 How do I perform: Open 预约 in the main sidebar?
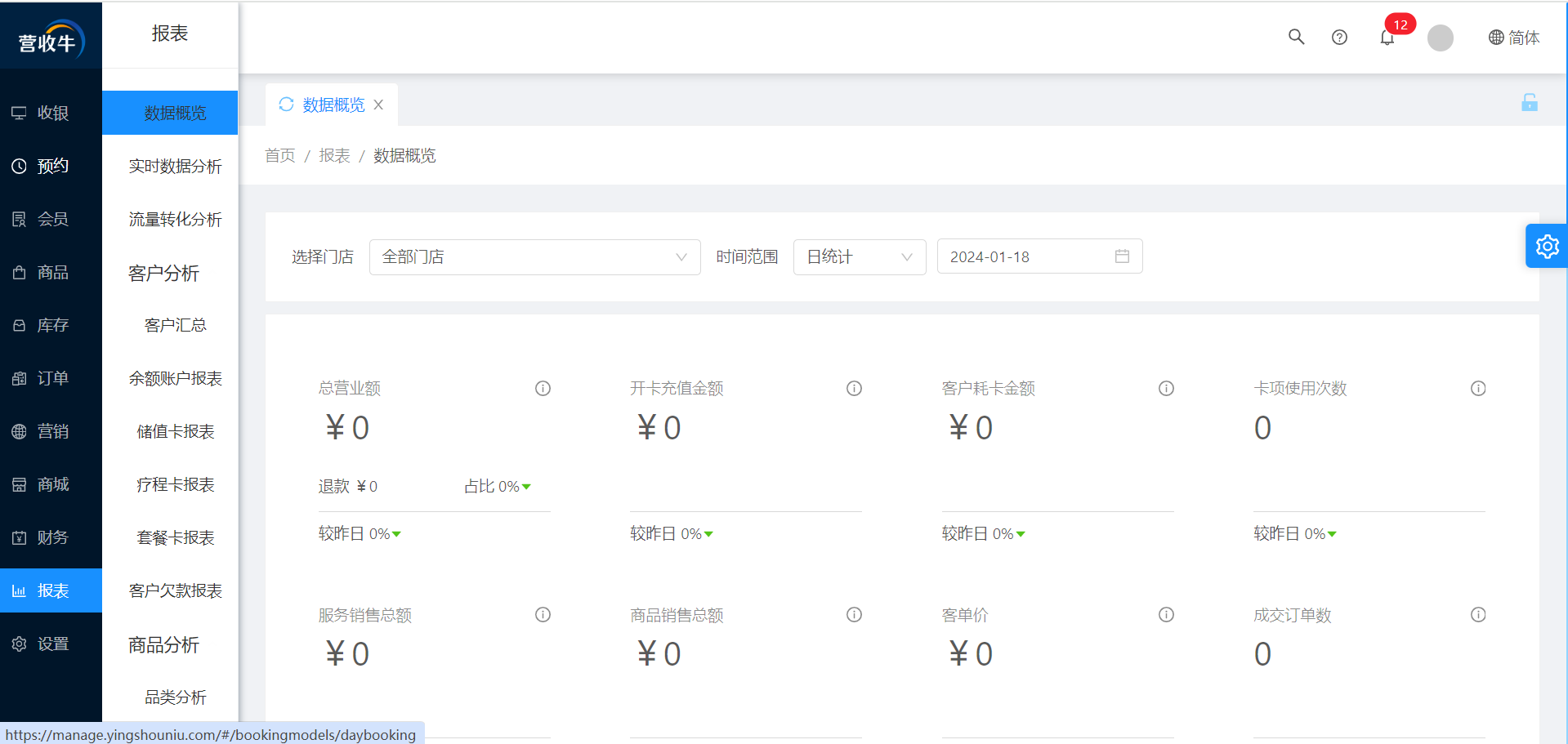[x=51, y=166]
